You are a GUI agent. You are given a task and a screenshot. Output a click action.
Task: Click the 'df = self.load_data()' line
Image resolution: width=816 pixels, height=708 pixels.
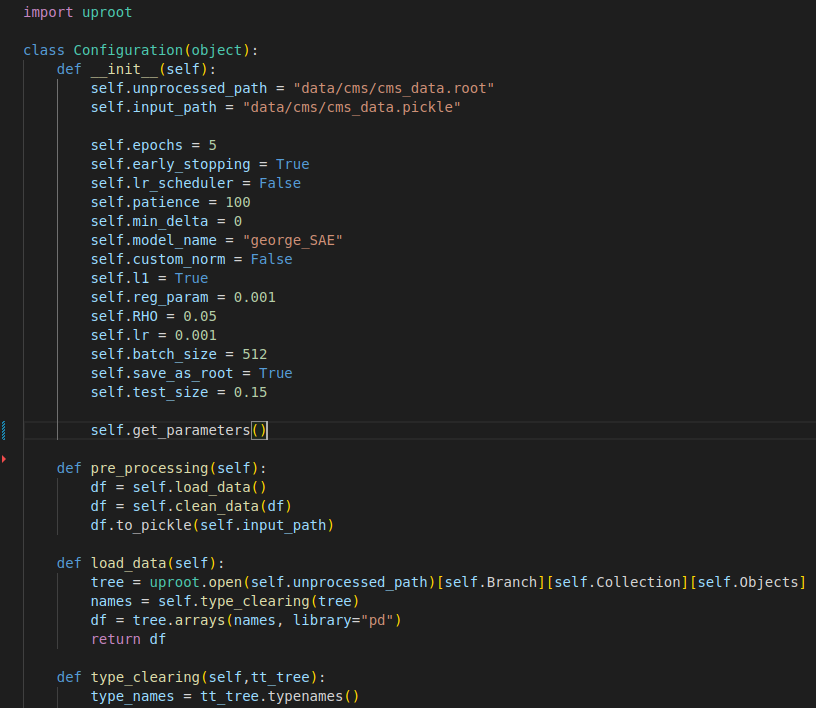(x=178, y=487)
